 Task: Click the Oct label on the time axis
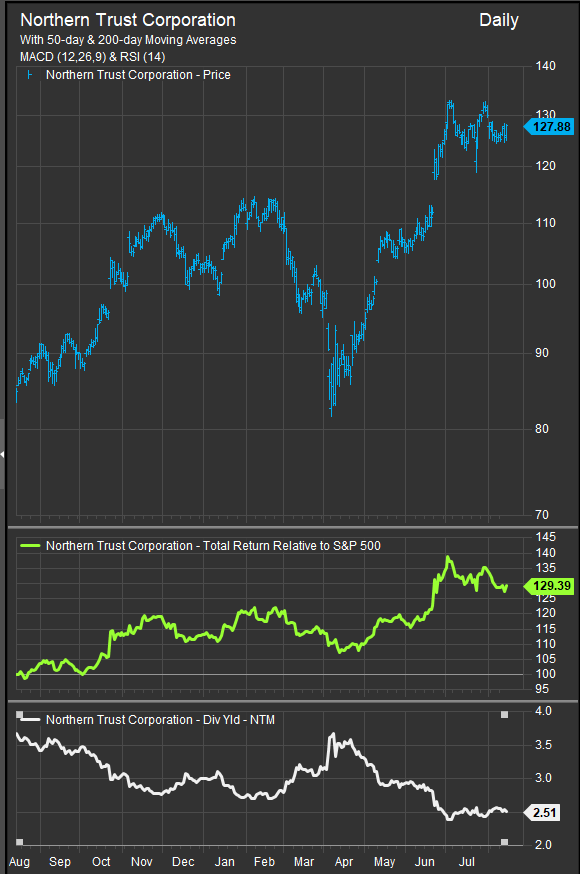pyautogui.click(x=101, y=862)
